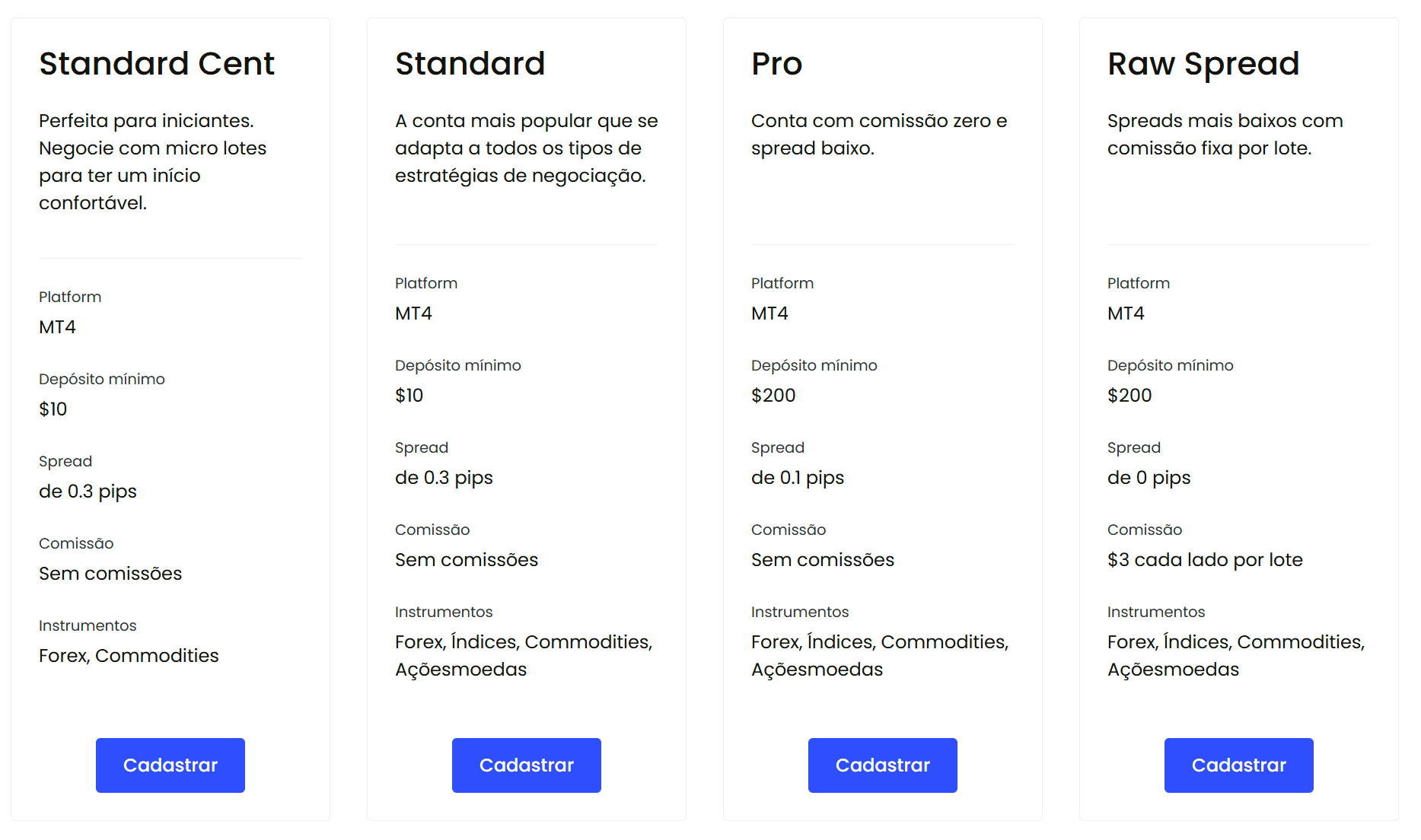Click 'Forex, Commodities' instruments in Standard Cent

click(x=129, y=655)
